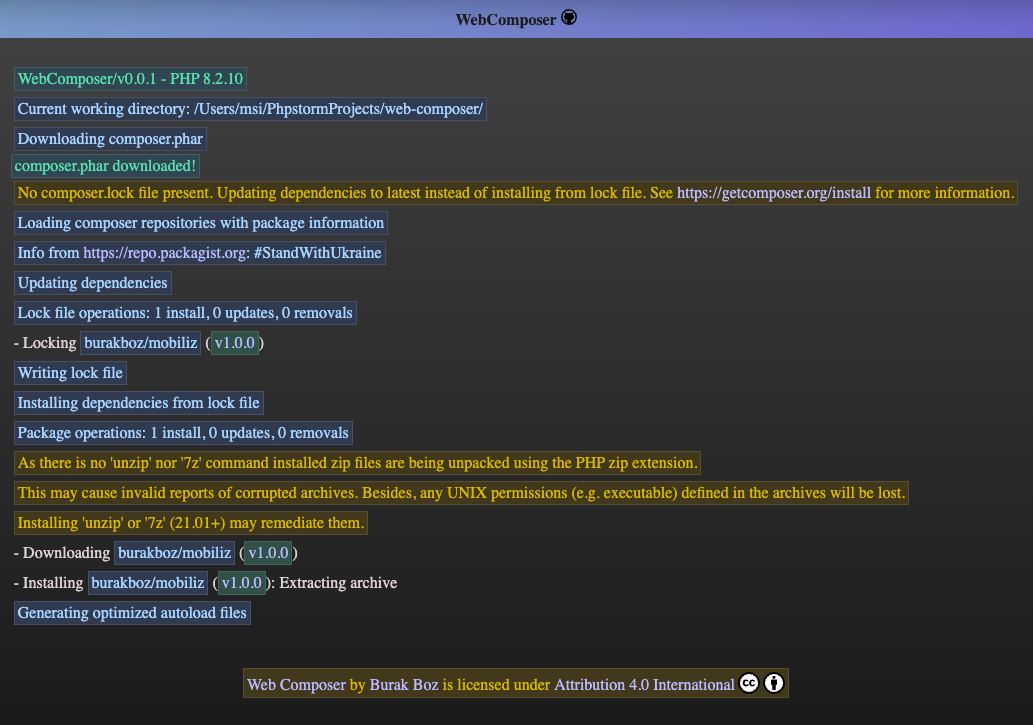Click the Attribution person icon in footer
Screen dimensions: 1033x725
(774, 683)
